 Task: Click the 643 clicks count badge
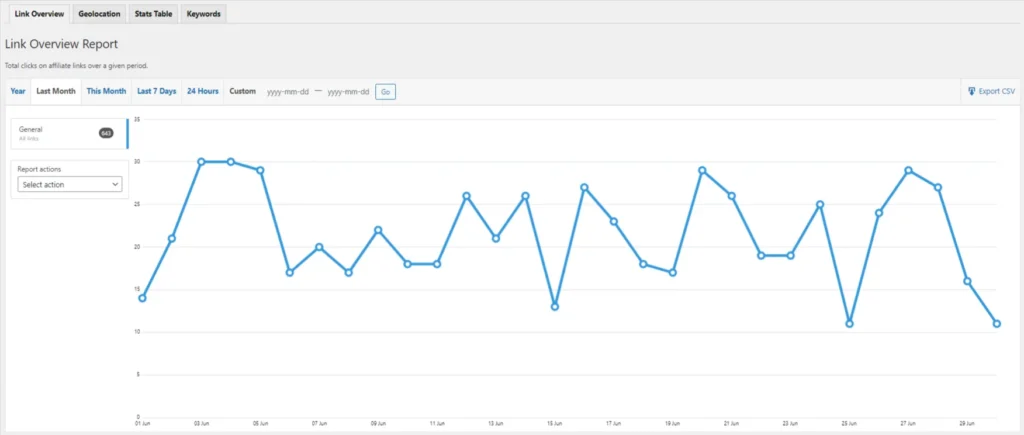coord(106,133)
